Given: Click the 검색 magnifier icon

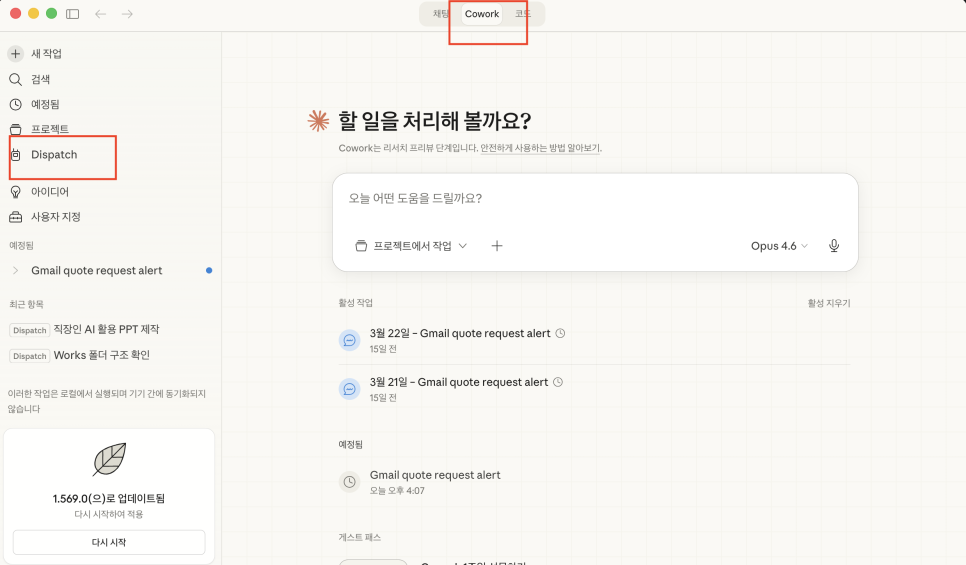Looking at the screenshot, I should [x=15, y=79].
